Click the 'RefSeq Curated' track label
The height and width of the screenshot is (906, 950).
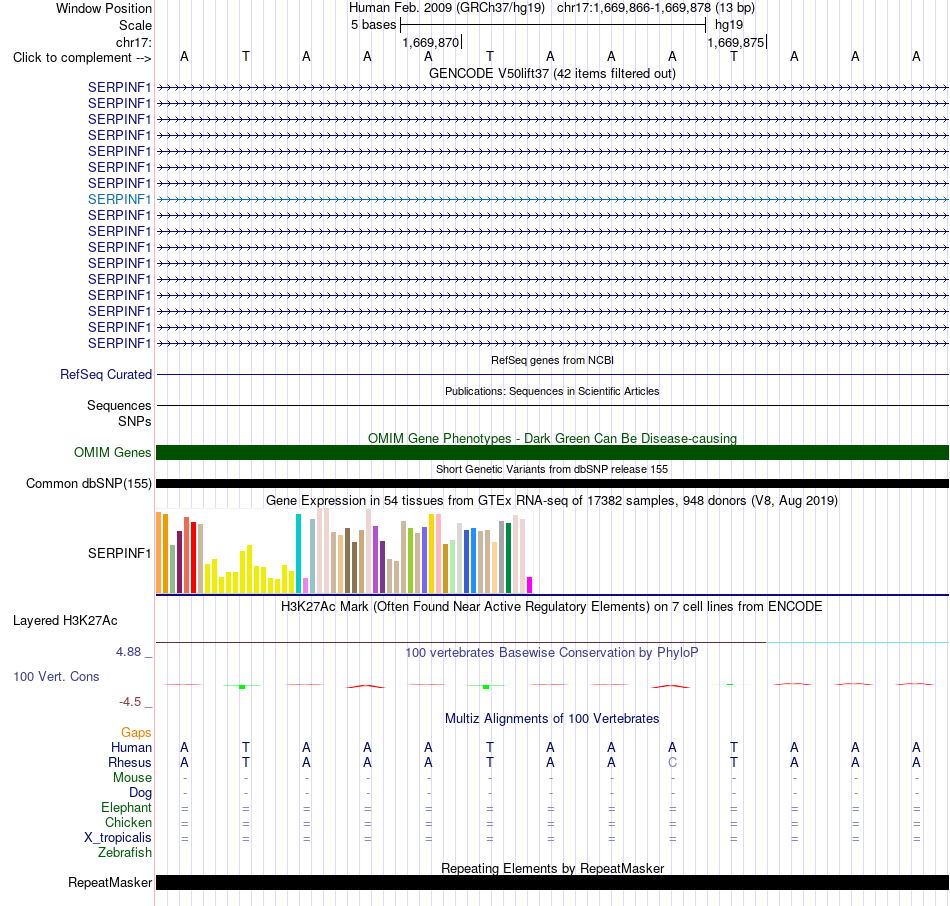pos(106,375)
